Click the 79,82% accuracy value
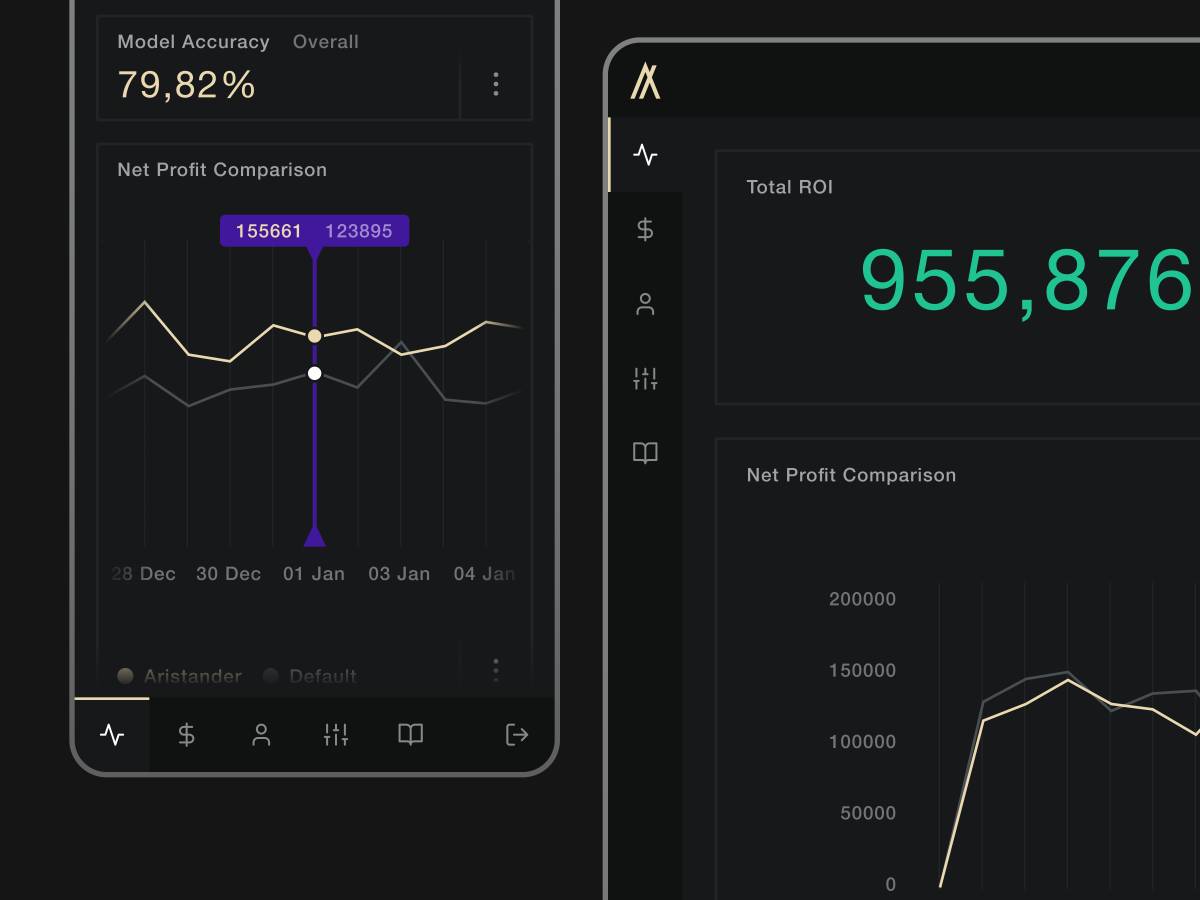 (187, 85)
